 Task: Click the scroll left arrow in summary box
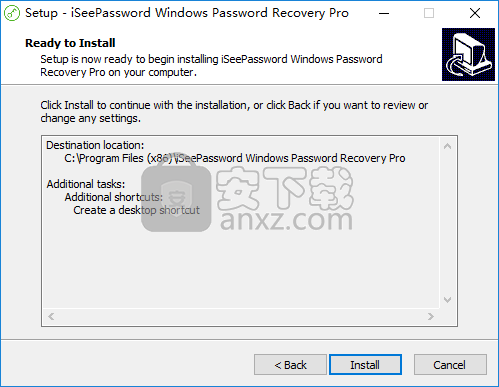51,316
